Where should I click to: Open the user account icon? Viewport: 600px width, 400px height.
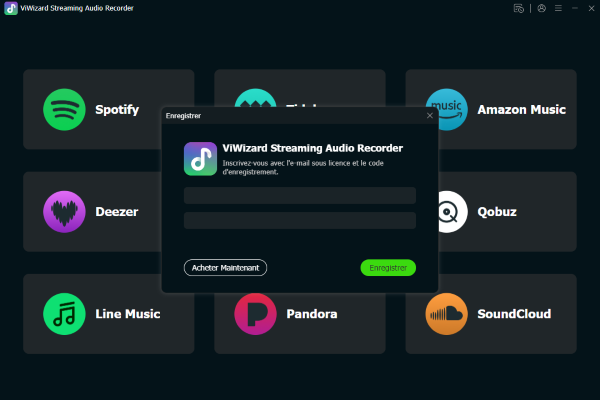coord(541,8)
